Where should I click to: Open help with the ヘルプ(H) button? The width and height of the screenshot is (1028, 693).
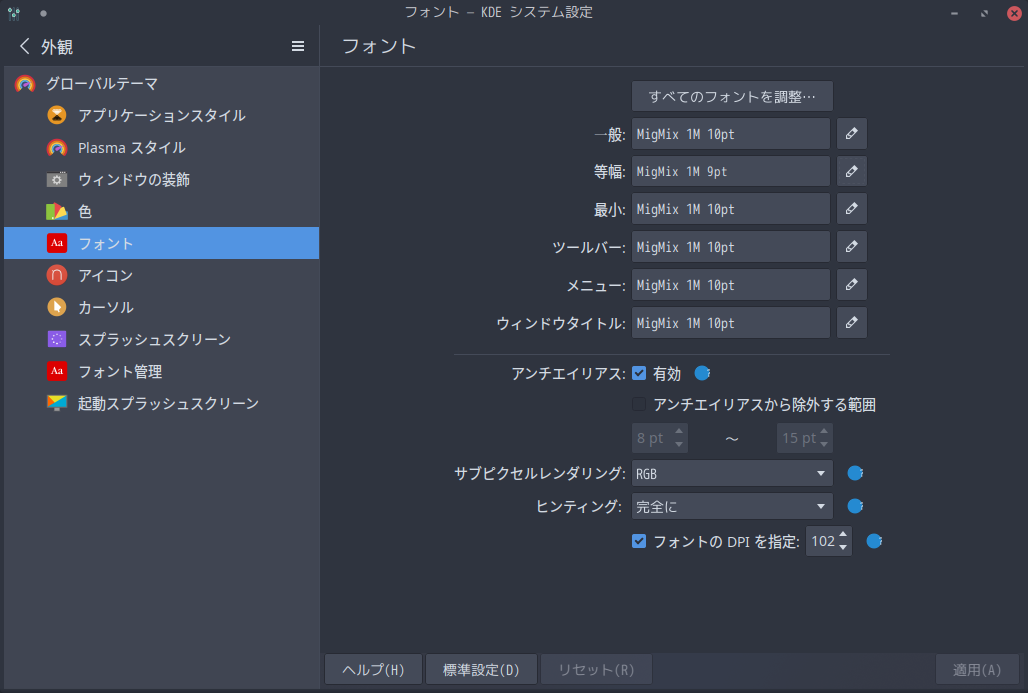[x=374, y=669]
